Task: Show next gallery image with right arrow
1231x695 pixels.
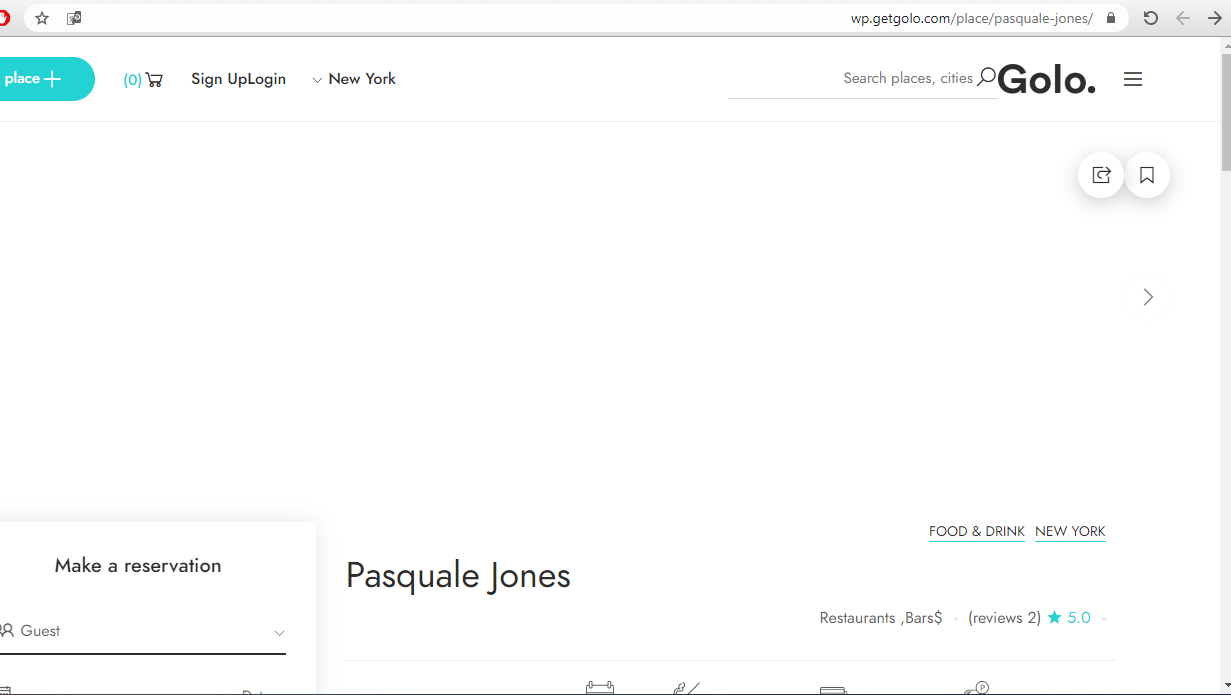Action: point(1147,297)
